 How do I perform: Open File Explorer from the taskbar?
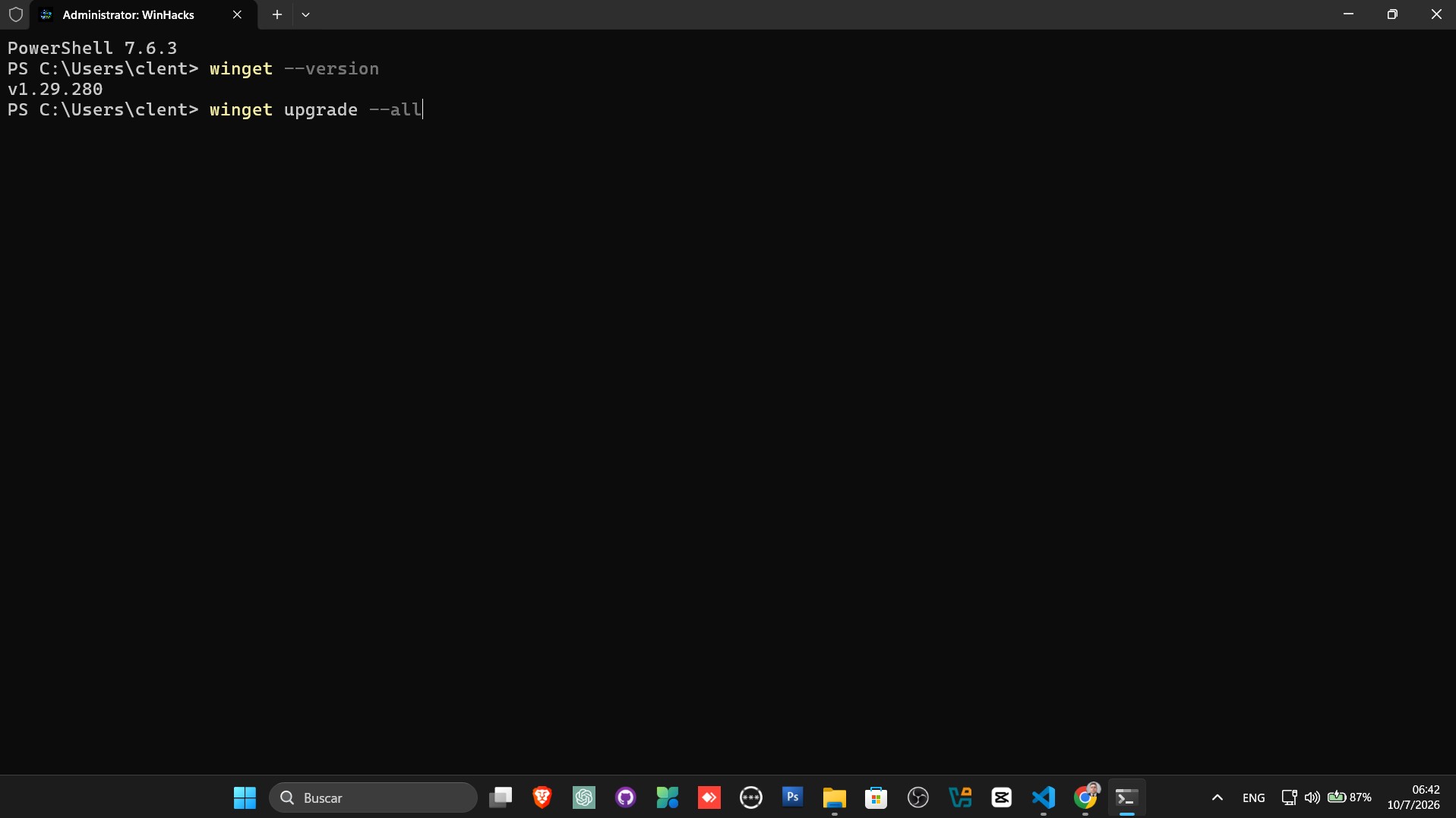point(835,797)
